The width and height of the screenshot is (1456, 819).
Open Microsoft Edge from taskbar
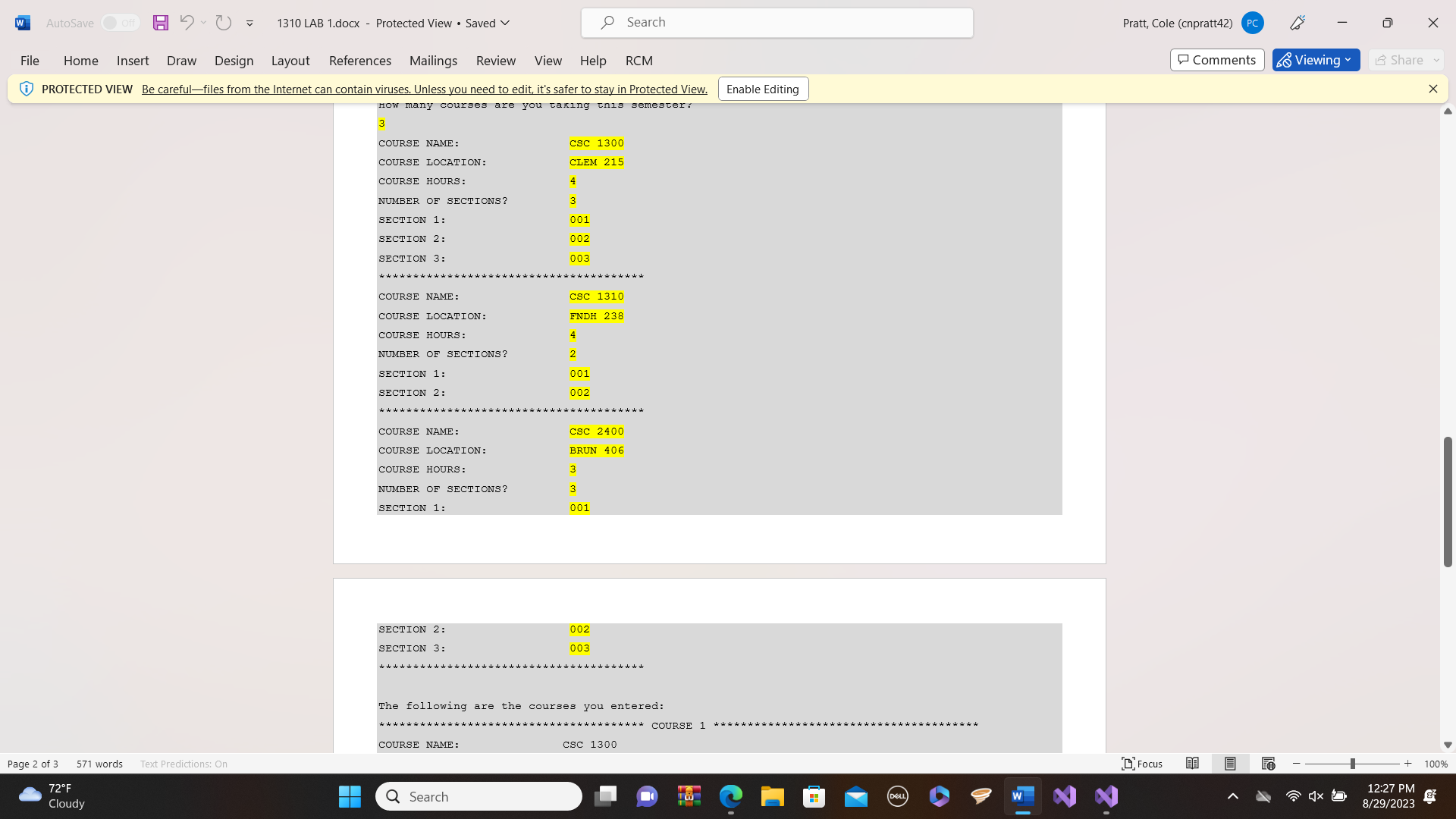730,796
